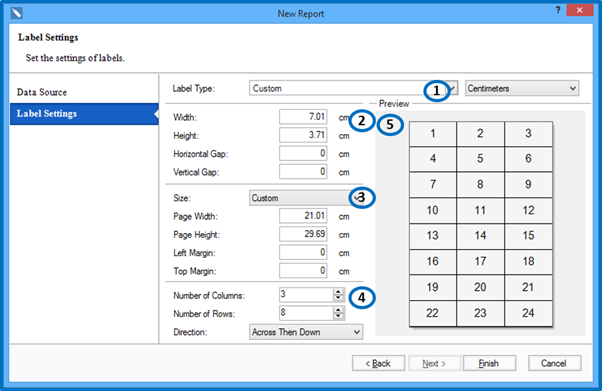This screenshot has width=602, height=391.
Task: Click preview label cell 1
Action: (433, 134)
